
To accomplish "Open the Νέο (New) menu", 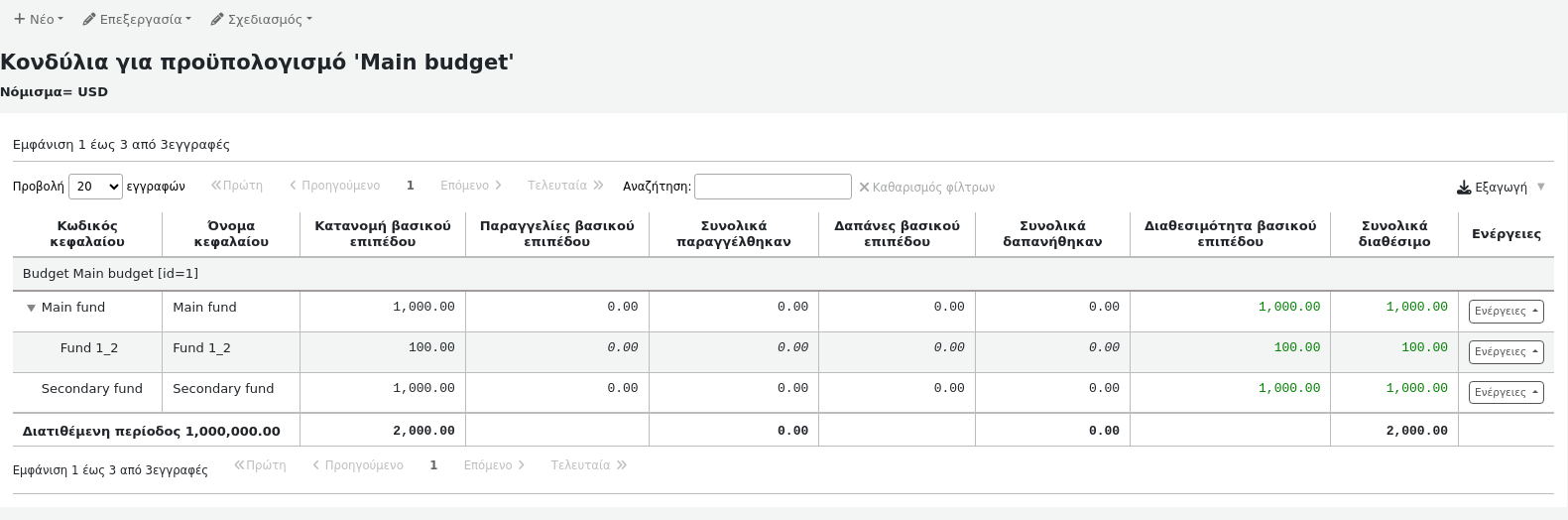I will 39,19.
